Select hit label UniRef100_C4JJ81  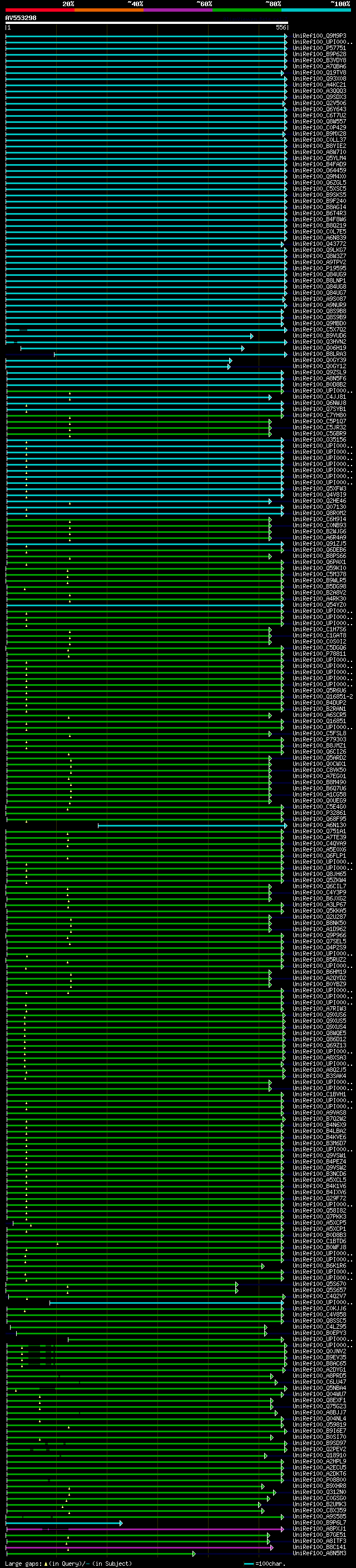[x=319, y=397]
